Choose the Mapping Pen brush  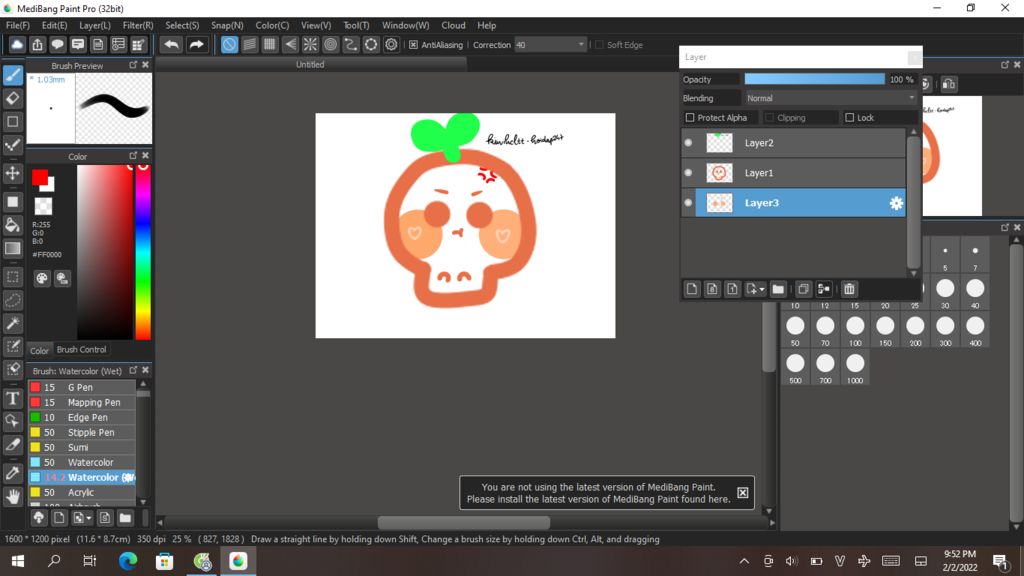pyautogui.click(x=82, y=402)
